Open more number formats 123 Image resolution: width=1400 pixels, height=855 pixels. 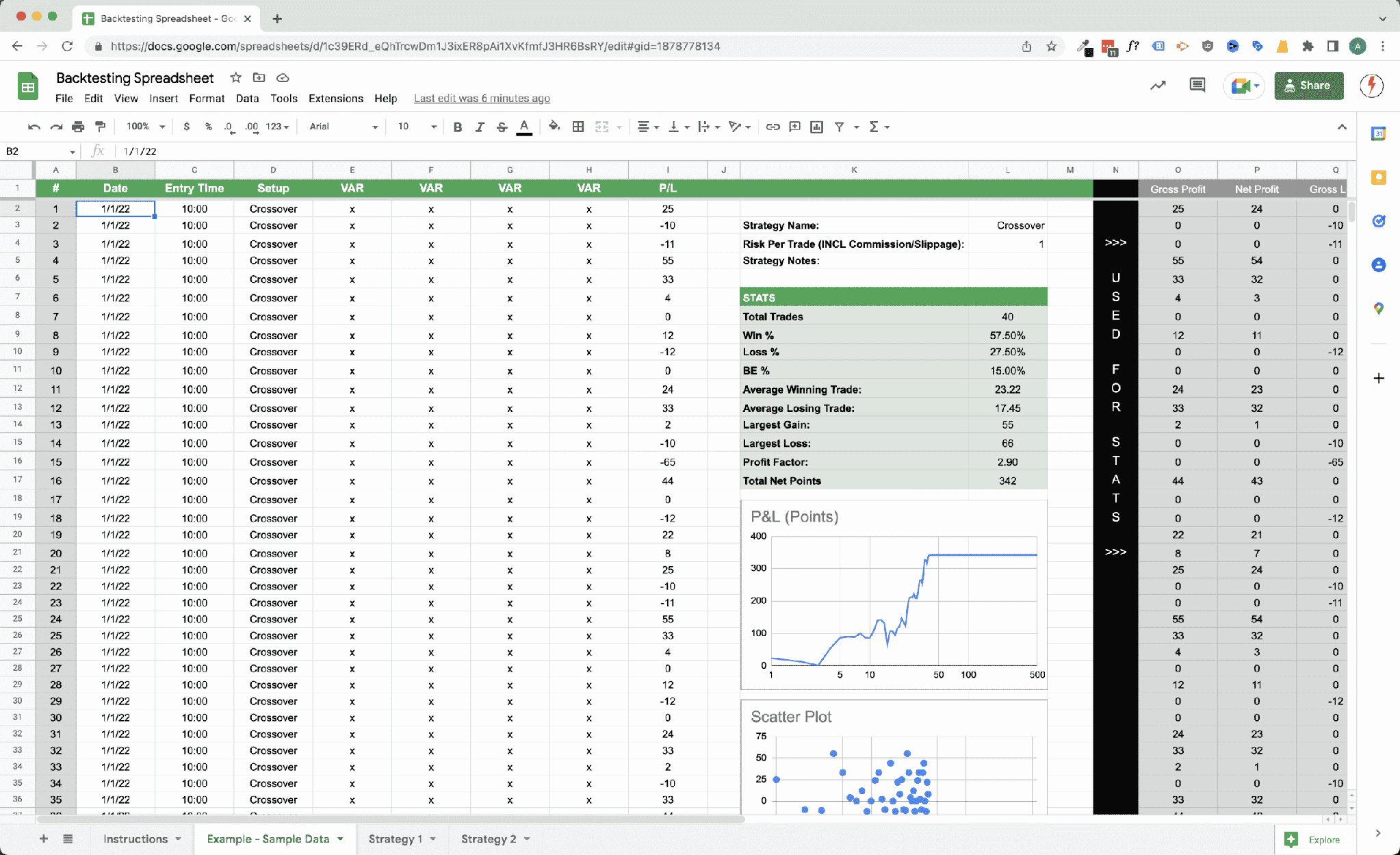click(277, 127)
